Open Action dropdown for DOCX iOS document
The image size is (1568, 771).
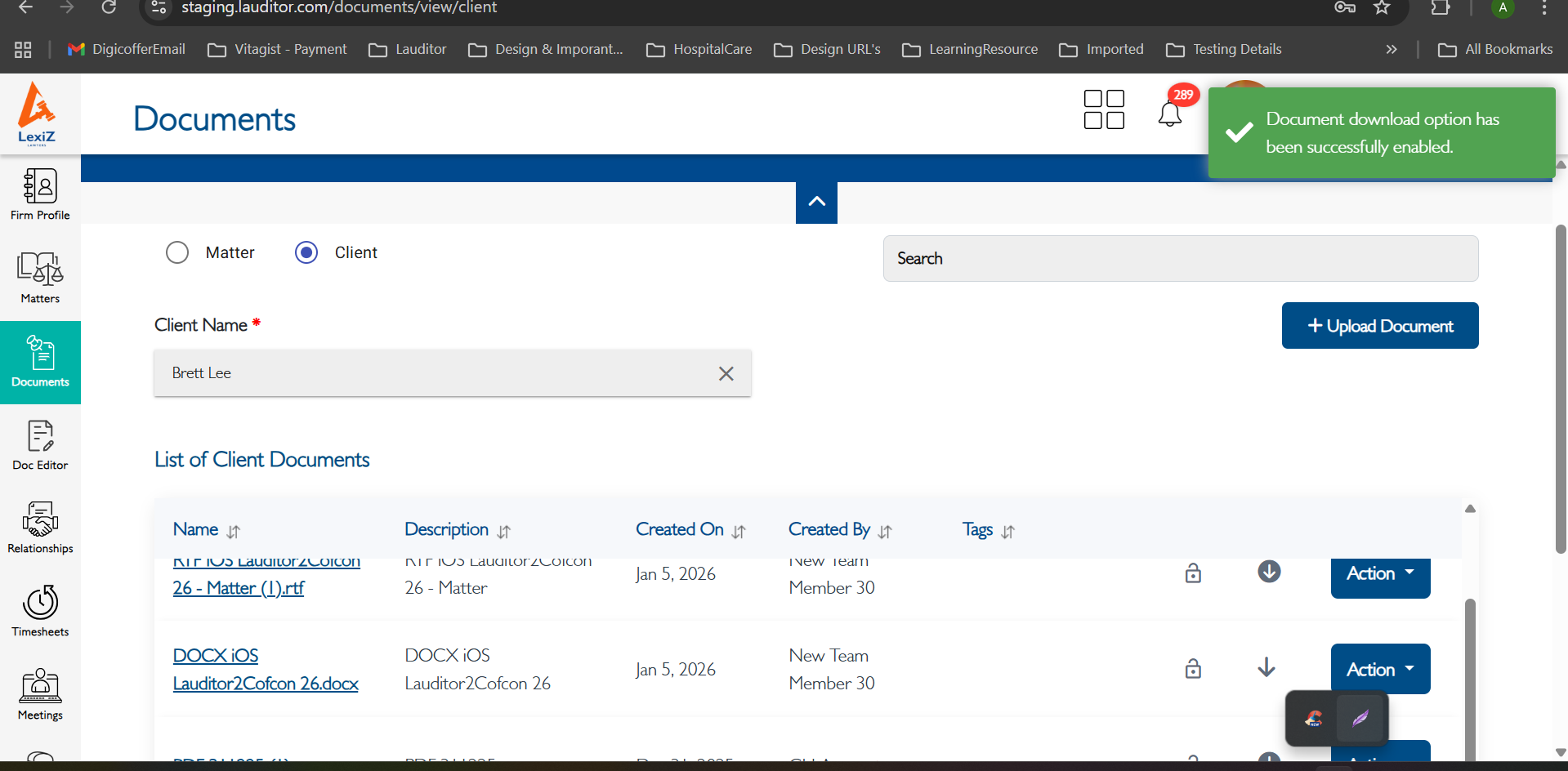pyautogui.click(x=1380, y=669)
